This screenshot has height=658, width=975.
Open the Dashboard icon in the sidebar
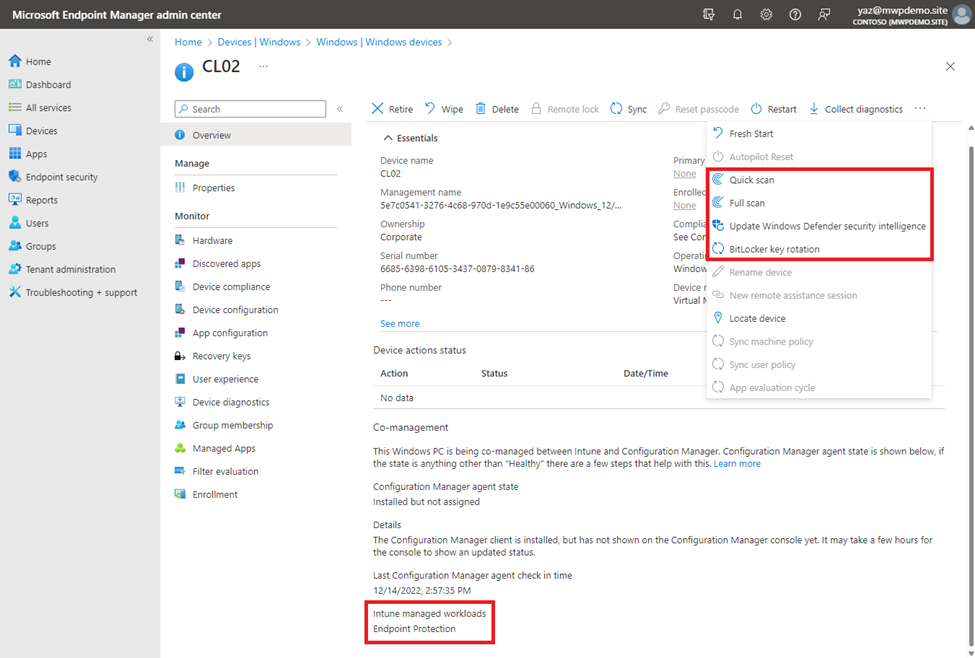pos(15,84)
